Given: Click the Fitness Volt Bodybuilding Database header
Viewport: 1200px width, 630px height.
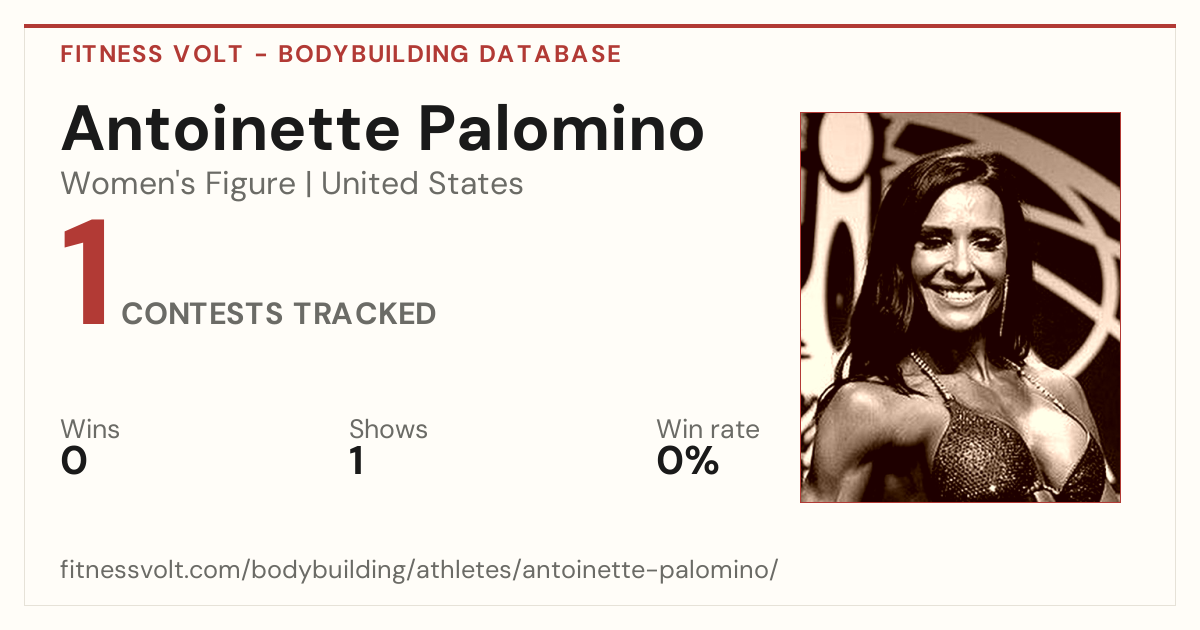Looking at the screenshot, I should 341,54.
